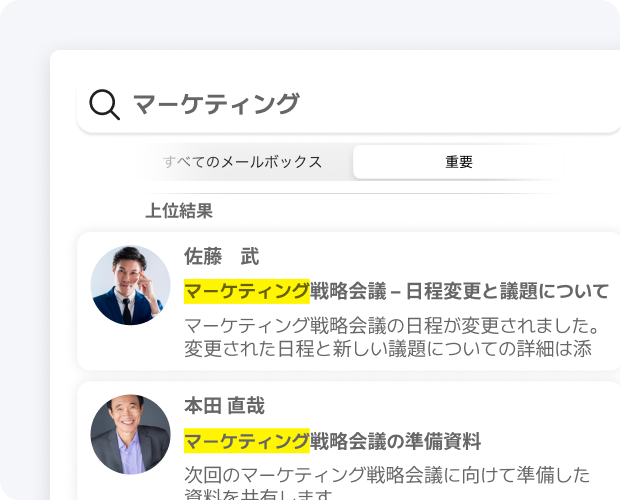
Task: Switch to the すべてのメールボックス tab
Action: pos(242,162)
